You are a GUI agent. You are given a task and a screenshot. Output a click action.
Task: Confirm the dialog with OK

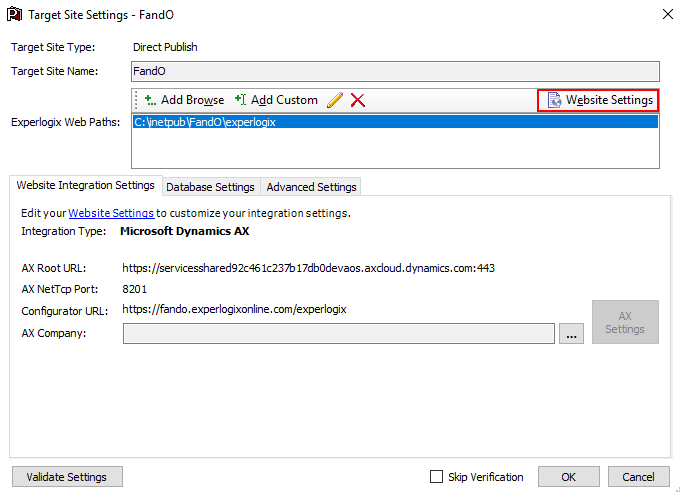click(x=569, y=477)
